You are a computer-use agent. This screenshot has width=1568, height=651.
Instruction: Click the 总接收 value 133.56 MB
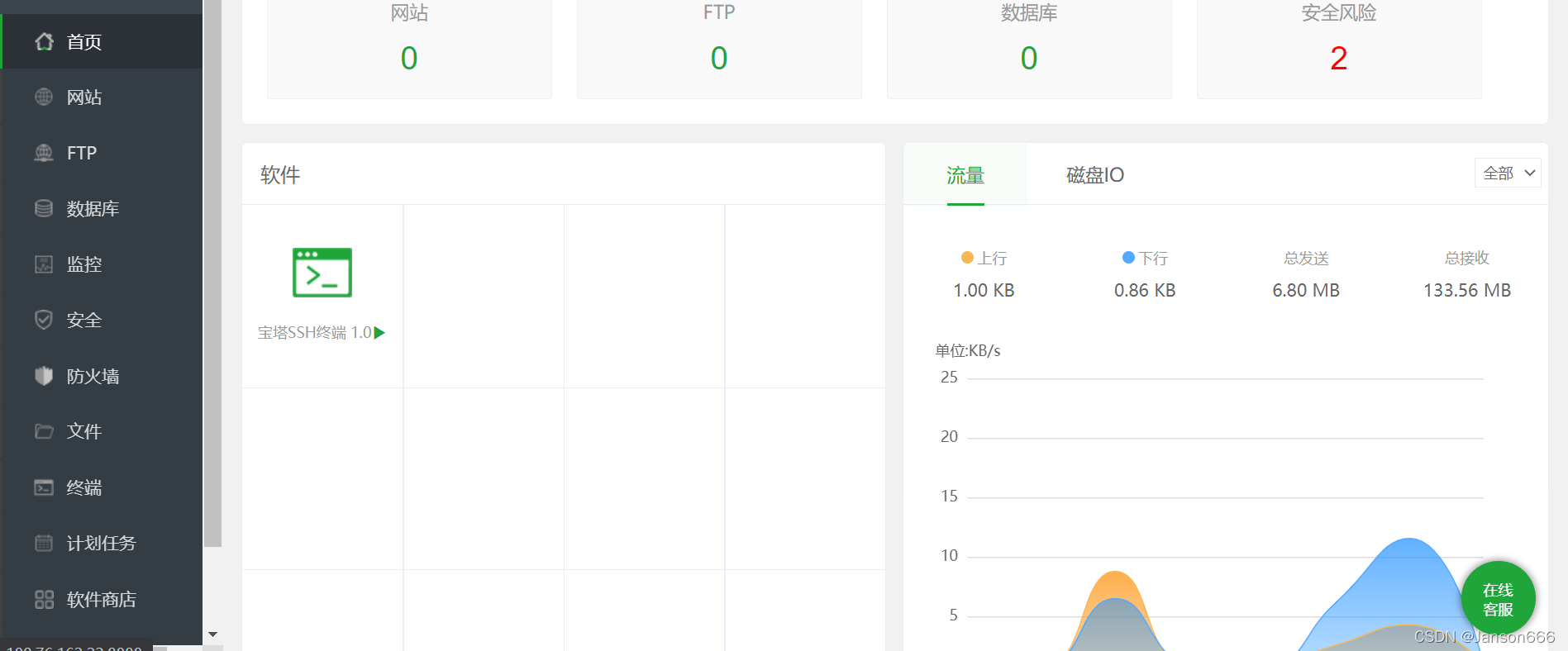pos(1467,290)
